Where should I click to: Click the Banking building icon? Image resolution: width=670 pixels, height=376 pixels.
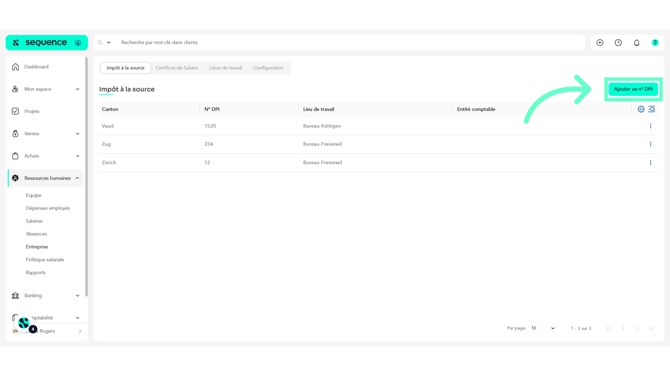click(x=15, y=295)
